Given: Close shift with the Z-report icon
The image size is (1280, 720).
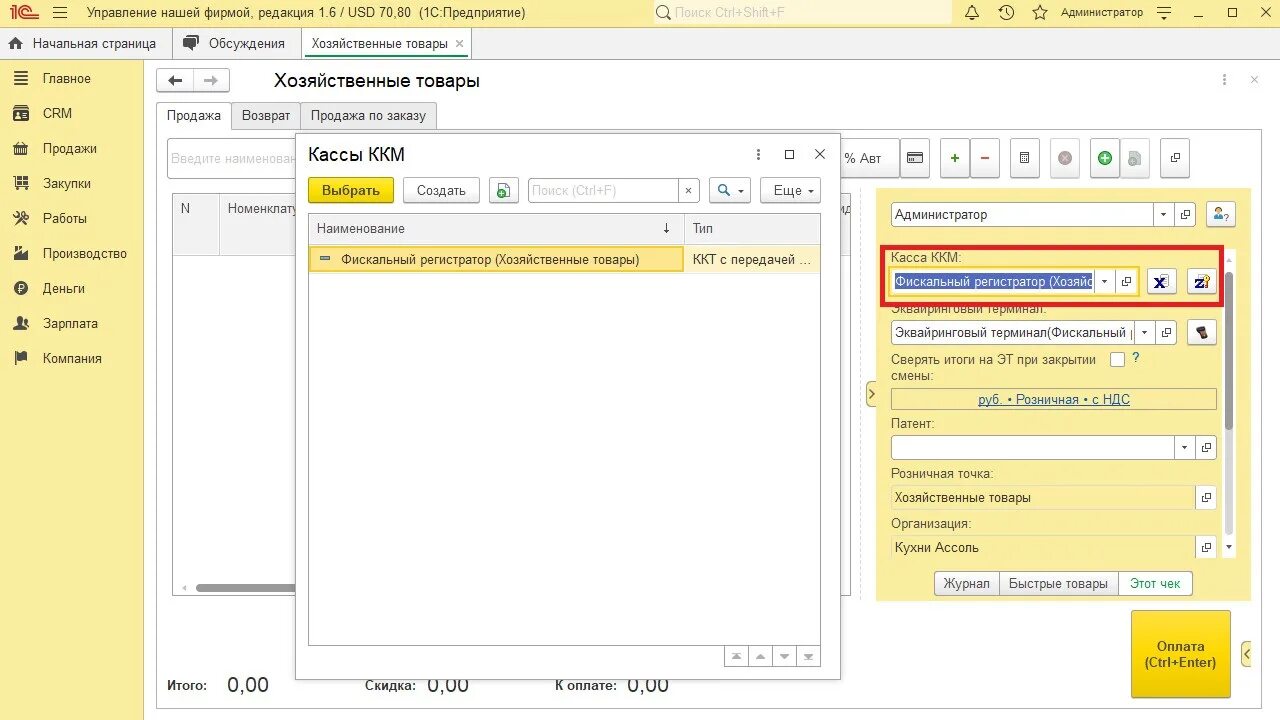Looking at the screenshot, I should 1202,282.
